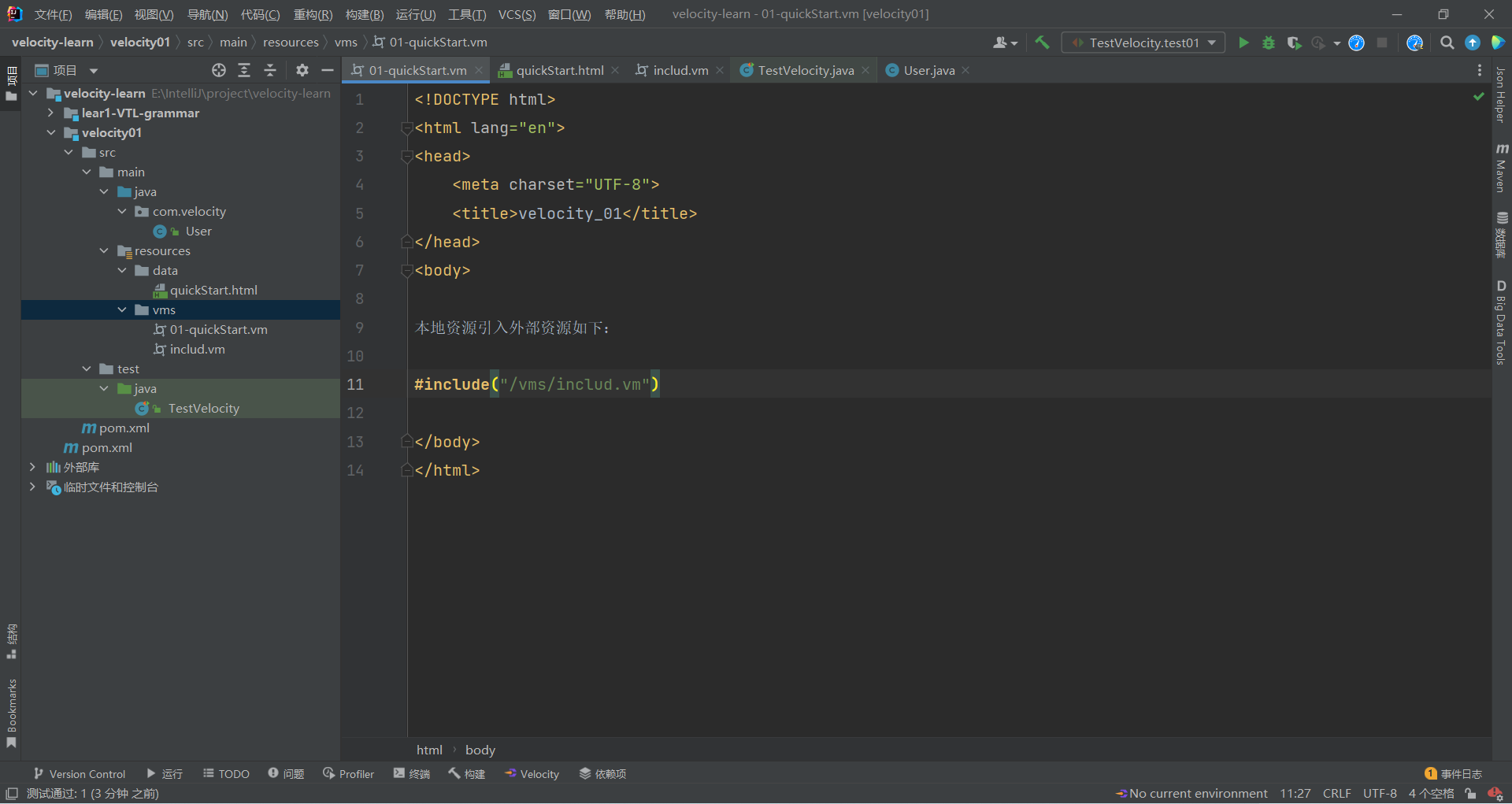
Task: Open the VCS(S) menu
Action: point(517,14)
